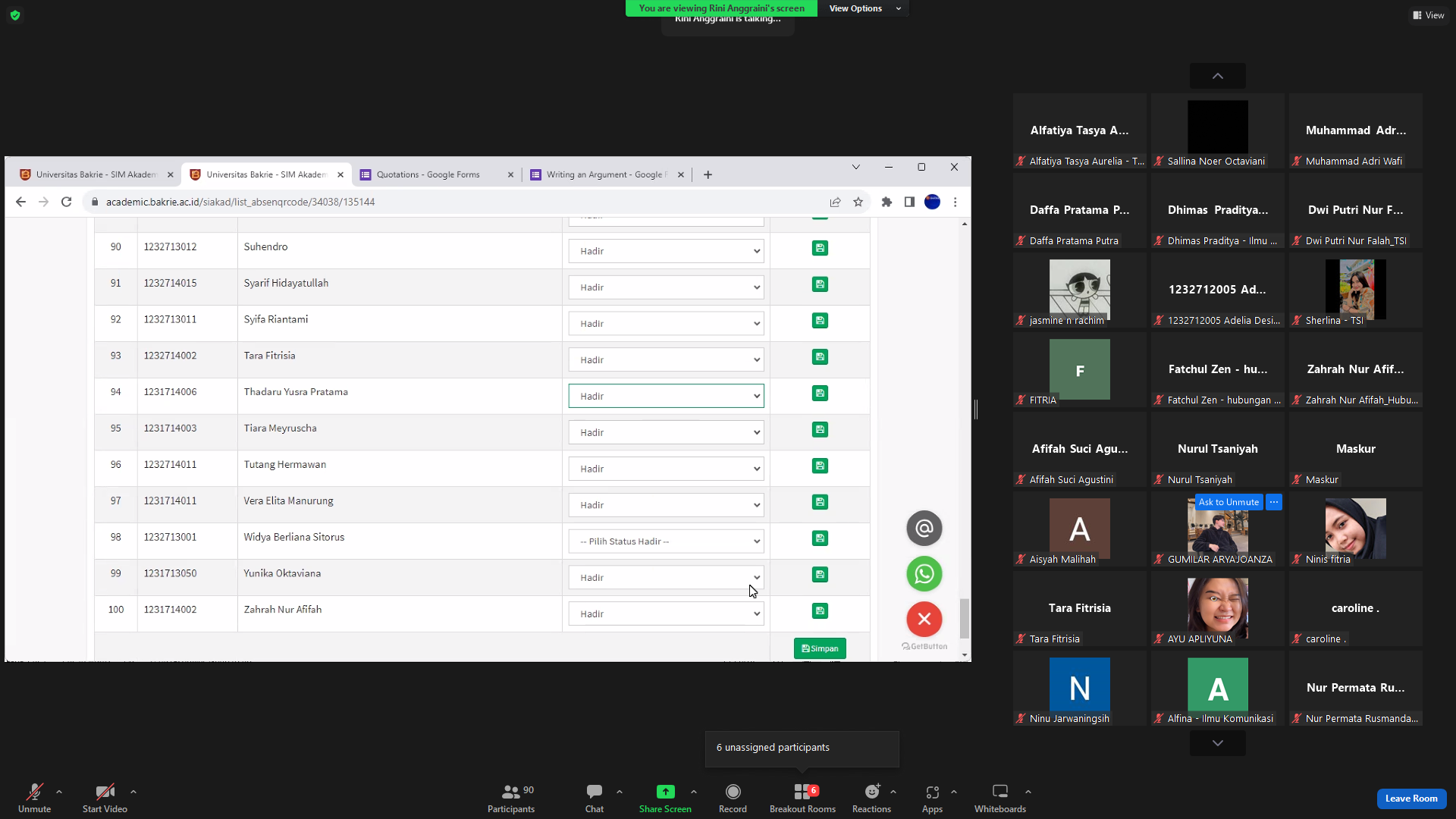Click the green Simpan button
The width and height of the screenshot is (1456, 819).
(820, 648)
